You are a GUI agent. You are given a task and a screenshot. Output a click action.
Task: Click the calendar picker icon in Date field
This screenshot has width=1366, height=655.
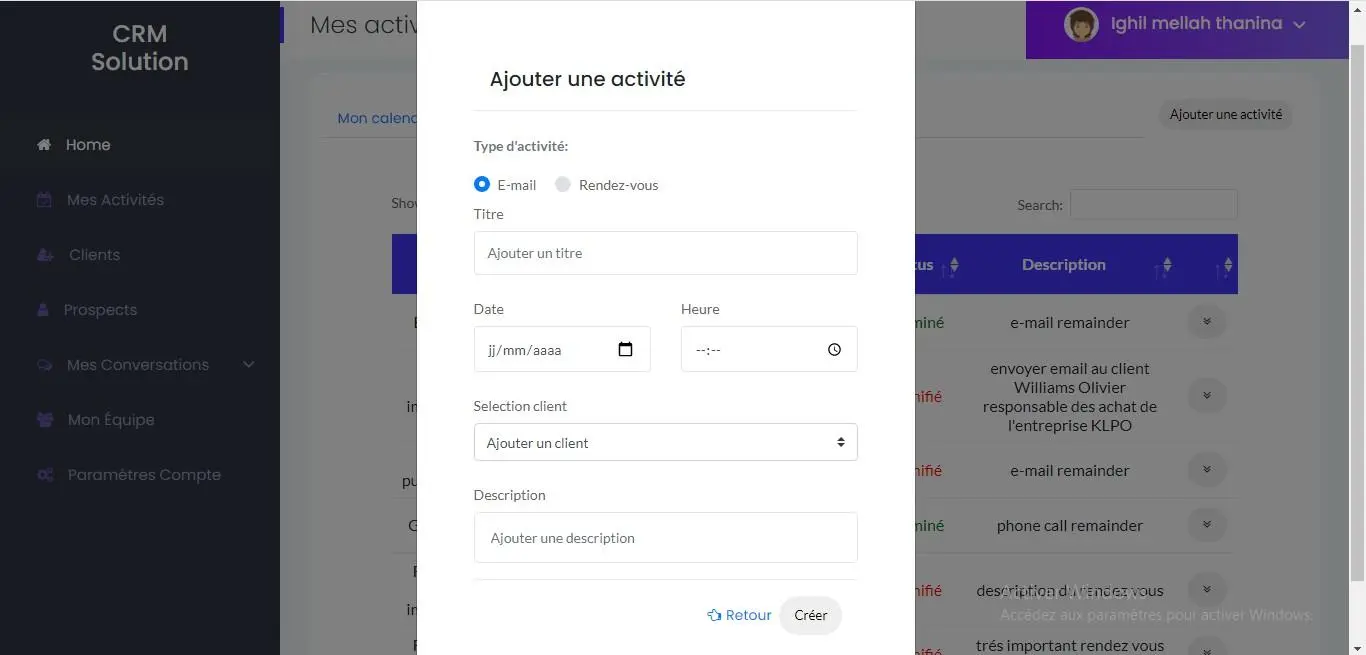pos(626,350)
